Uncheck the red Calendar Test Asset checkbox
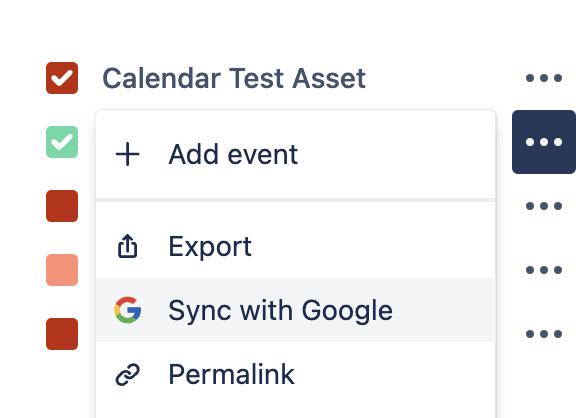The width and height of the screenshot is (586, 418). (62, 78)
